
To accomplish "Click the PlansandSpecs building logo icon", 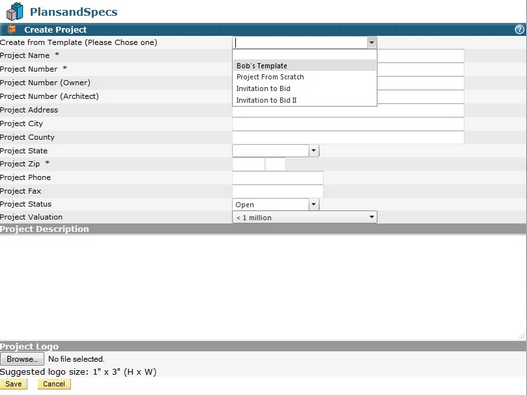I will 15,11.
